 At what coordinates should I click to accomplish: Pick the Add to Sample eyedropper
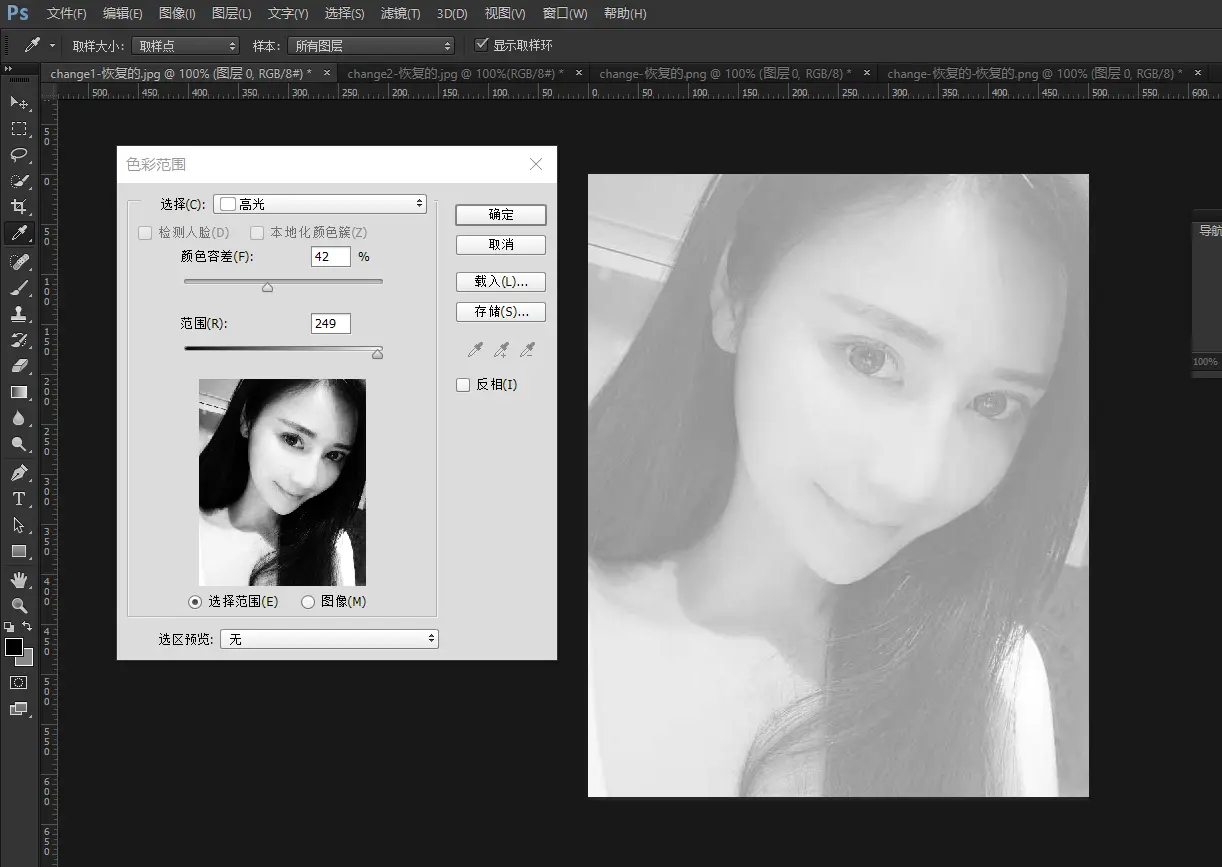point(502,349)
